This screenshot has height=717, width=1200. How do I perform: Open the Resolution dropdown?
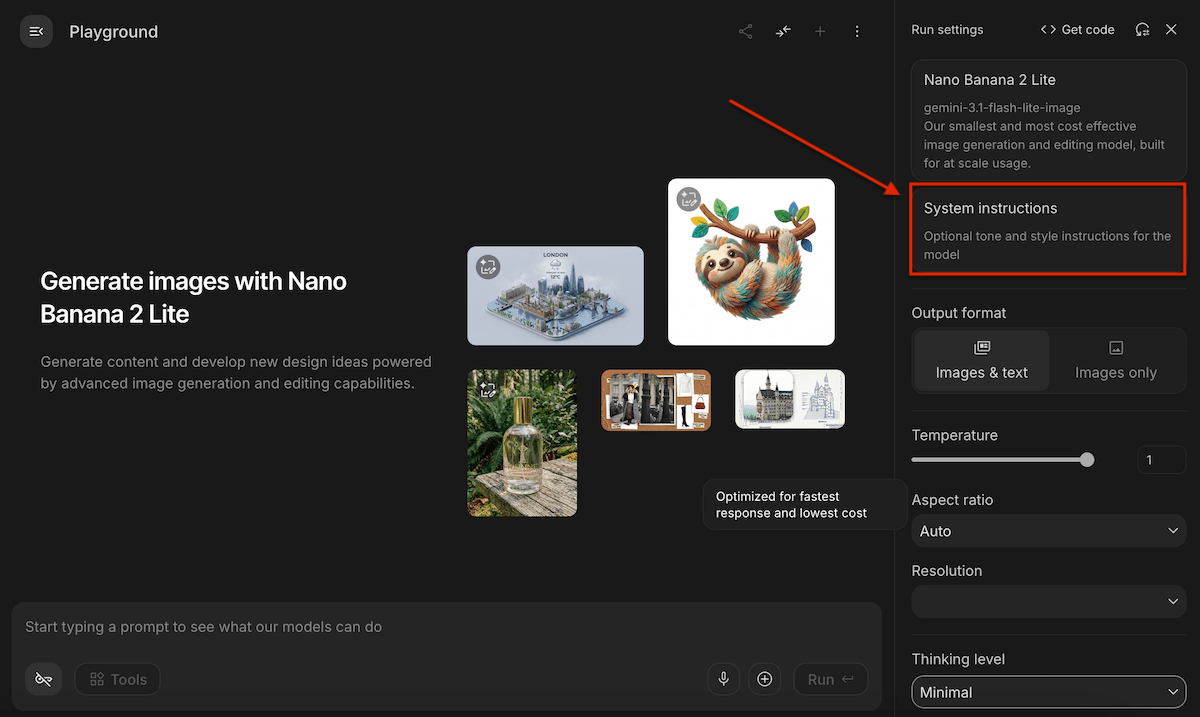(x=1049, y=601)
